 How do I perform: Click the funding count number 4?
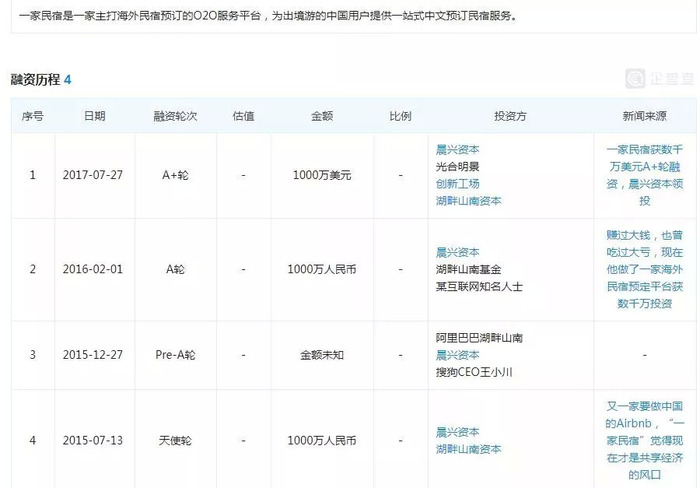(67, 80)
